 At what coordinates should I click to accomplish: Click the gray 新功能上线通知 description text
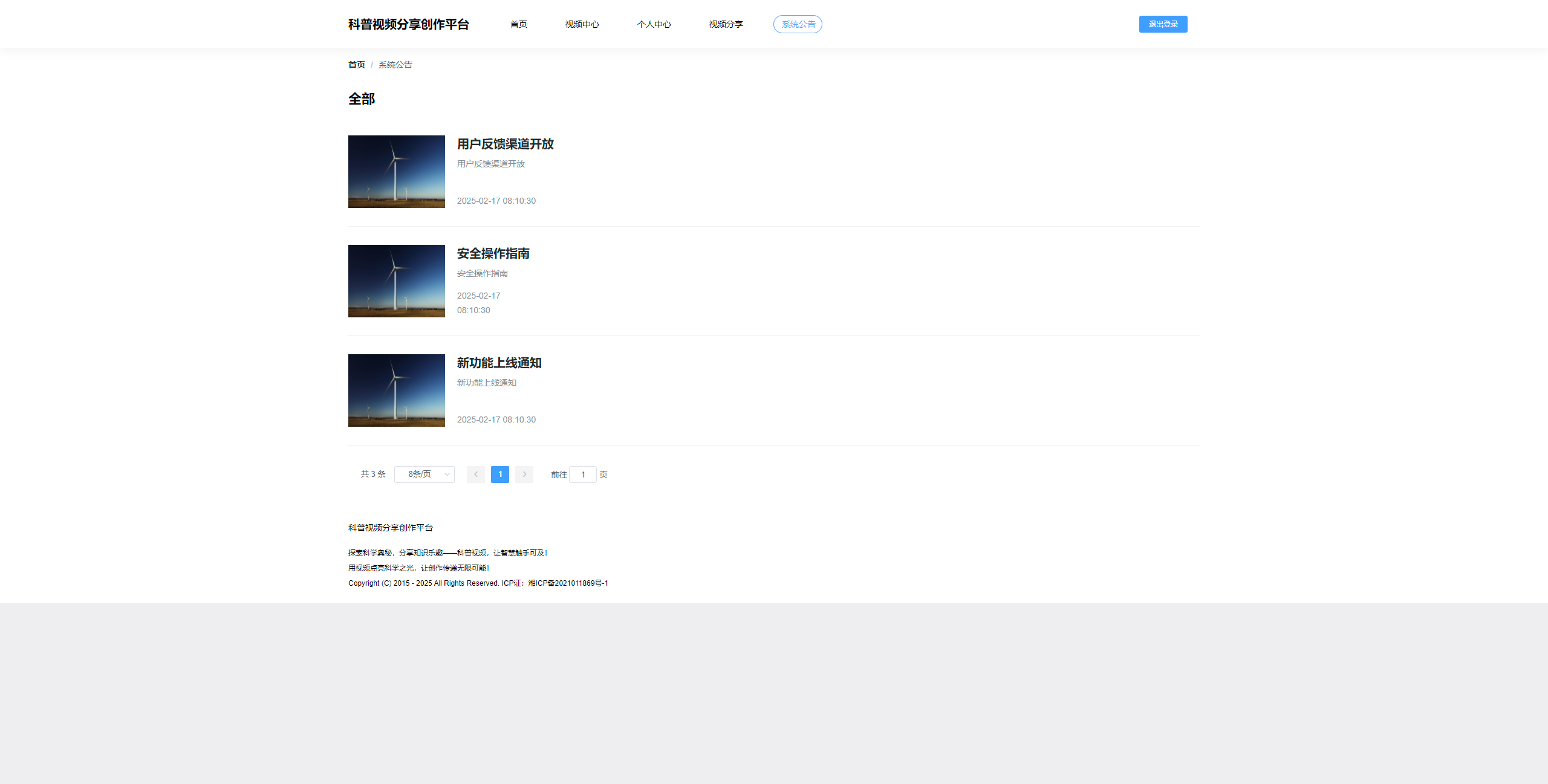(x=487, y=383)
